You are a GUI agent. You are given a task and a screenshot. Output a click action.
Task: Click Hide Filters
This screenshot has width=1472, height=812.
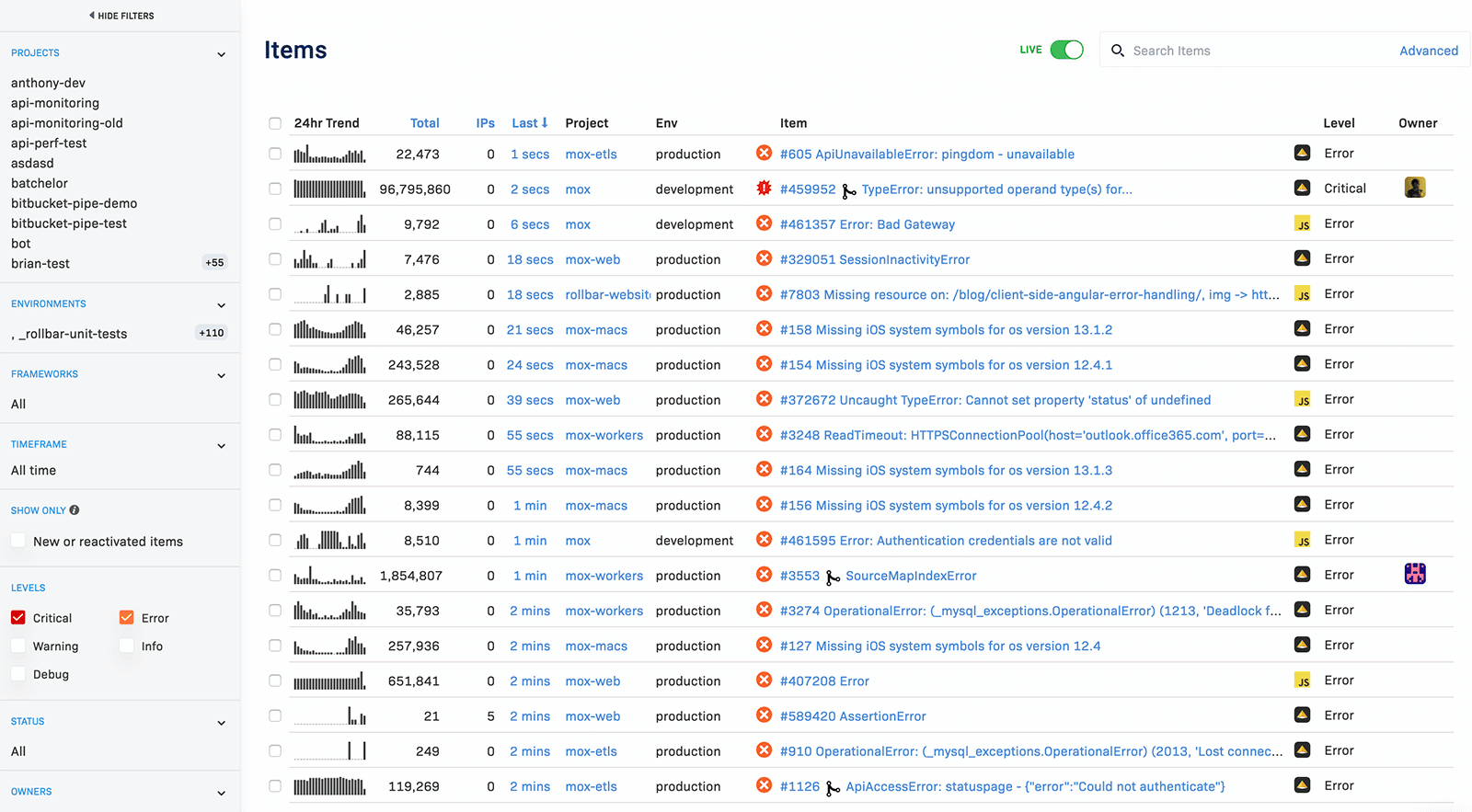[x=121, y=16]
